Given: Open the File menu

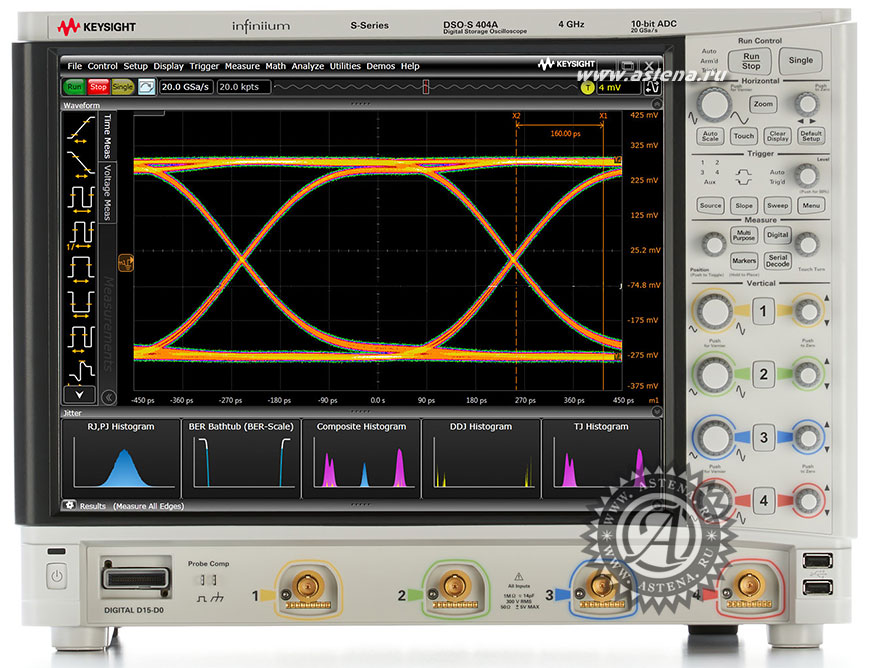Looking at the screenshot, I should point(74,66).
